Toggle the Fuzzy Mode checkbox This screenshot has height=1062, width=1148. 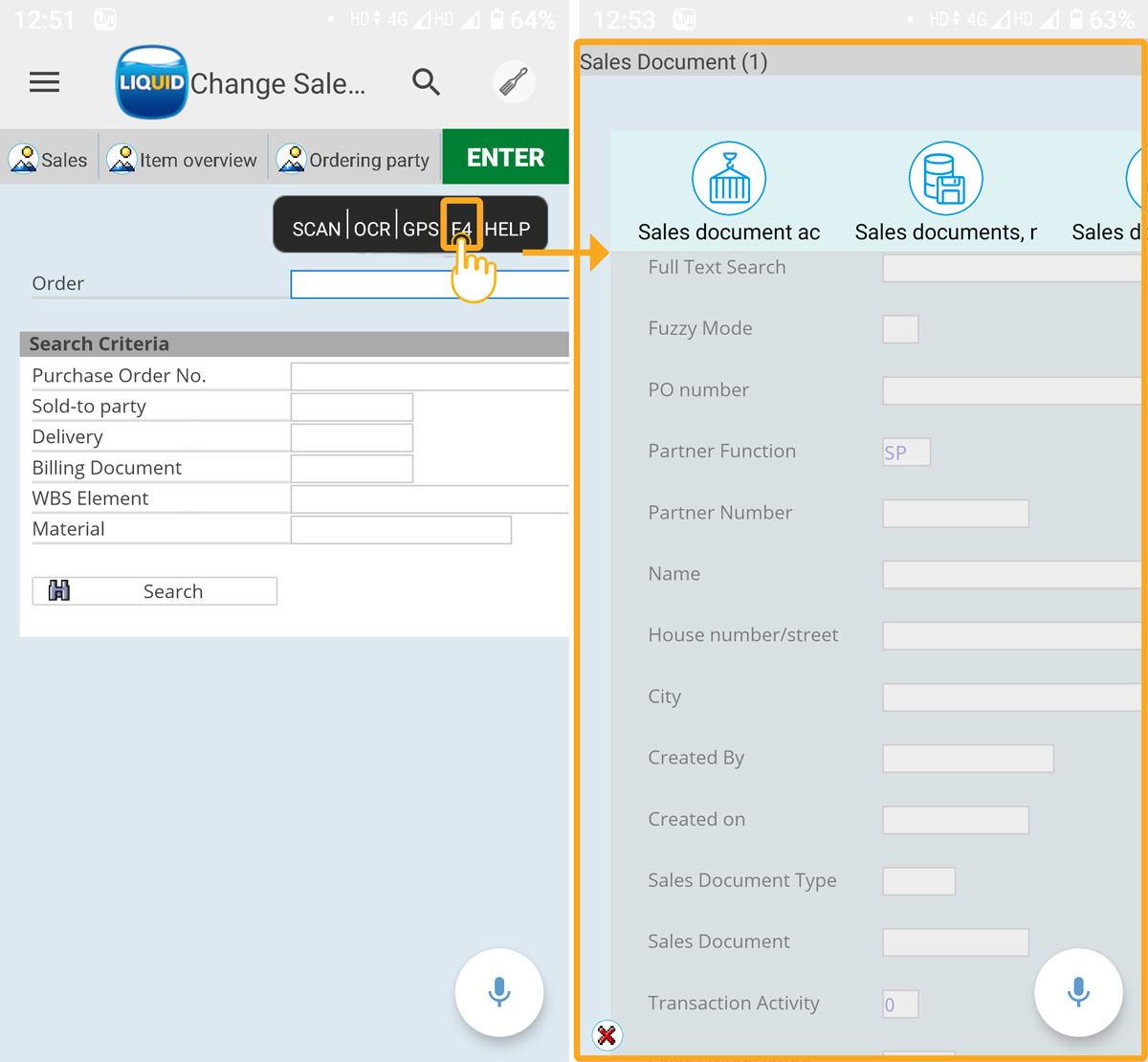pos(899,329)
